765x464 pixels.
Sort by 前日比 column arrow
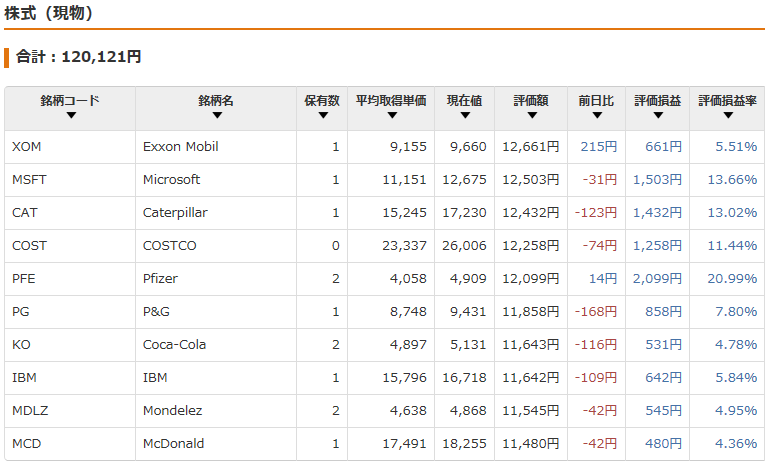point(597,116)
